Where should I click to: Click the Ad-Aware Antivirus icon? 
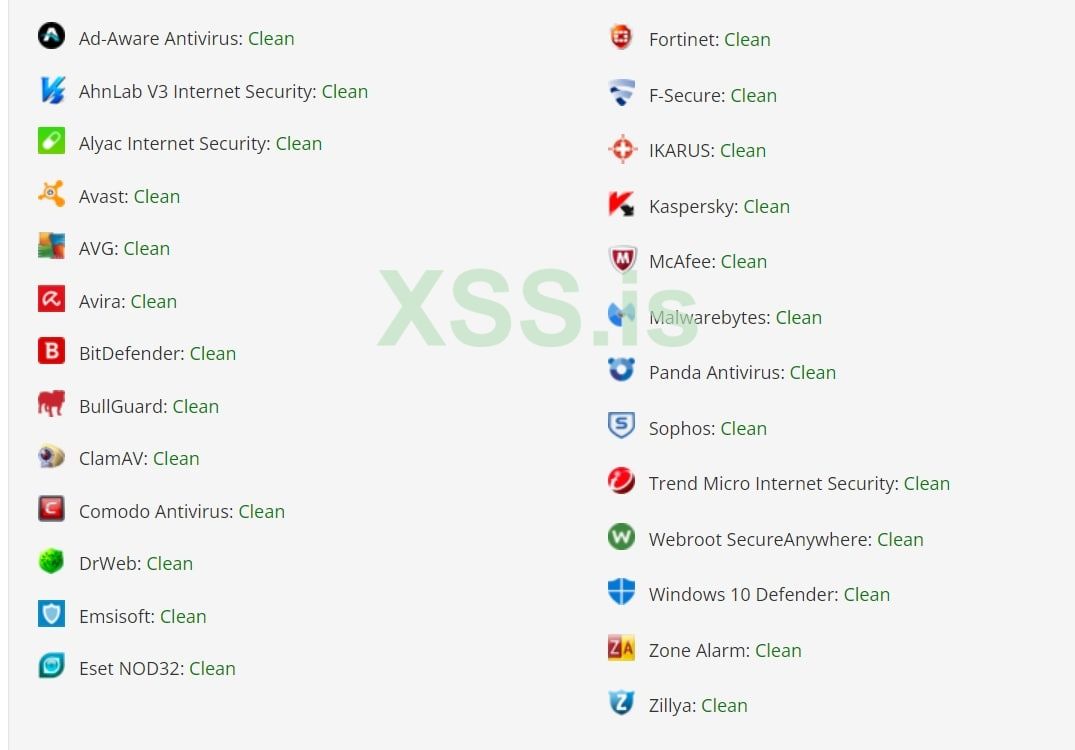(51, 37)
